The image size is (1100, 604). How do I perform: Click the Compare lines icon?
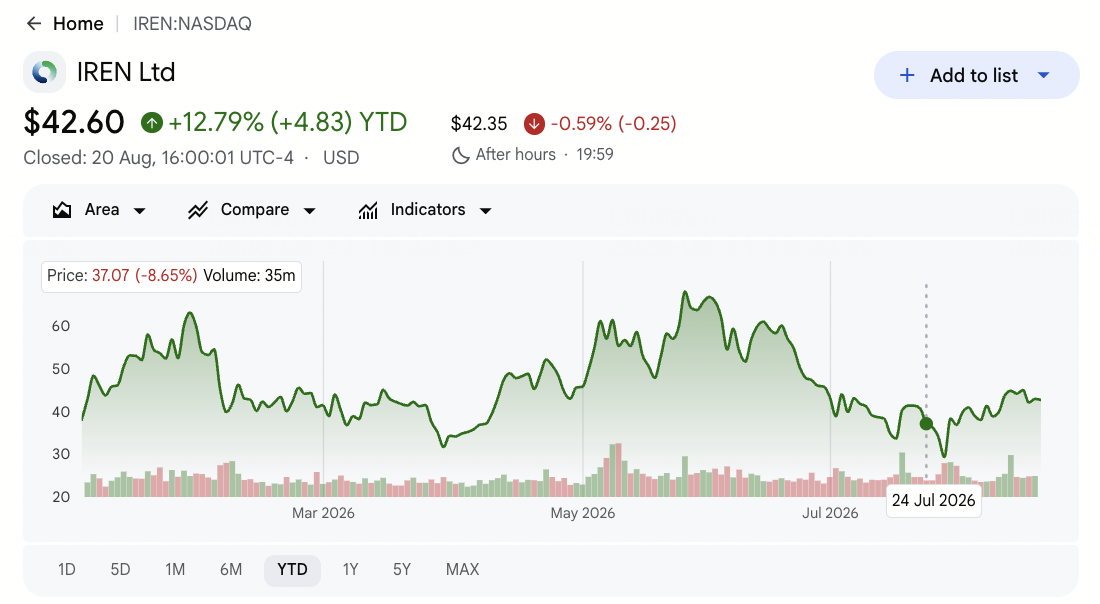tap(198, 210)
